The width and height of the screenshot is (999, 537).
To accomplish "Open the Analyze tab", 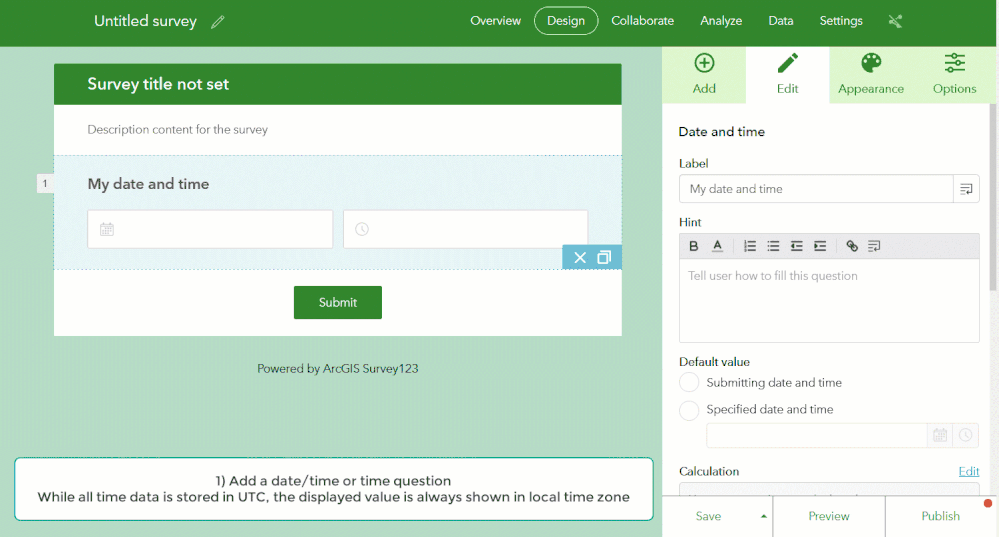I will (x=721, y=20).
